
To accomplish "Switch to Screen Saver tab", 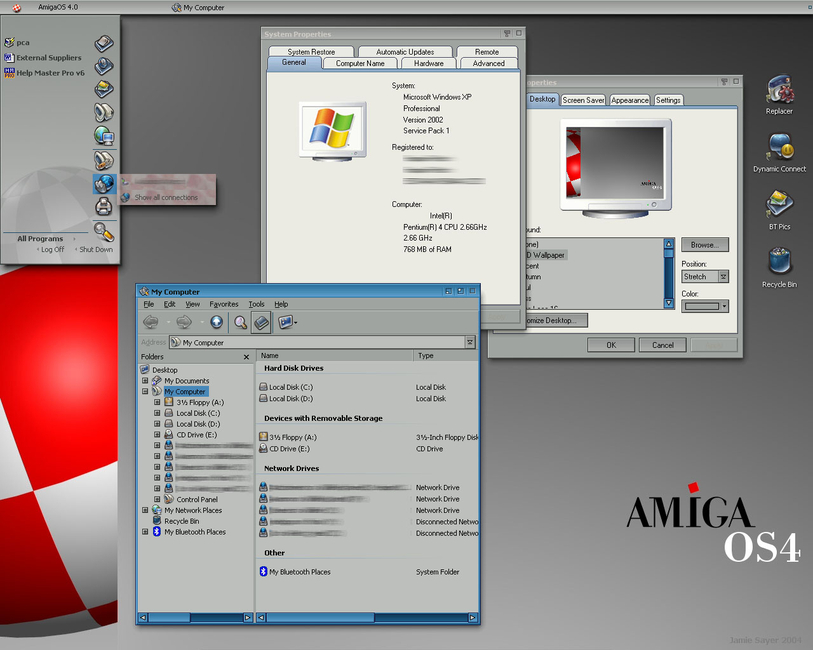I will click(x=583, y=100).
